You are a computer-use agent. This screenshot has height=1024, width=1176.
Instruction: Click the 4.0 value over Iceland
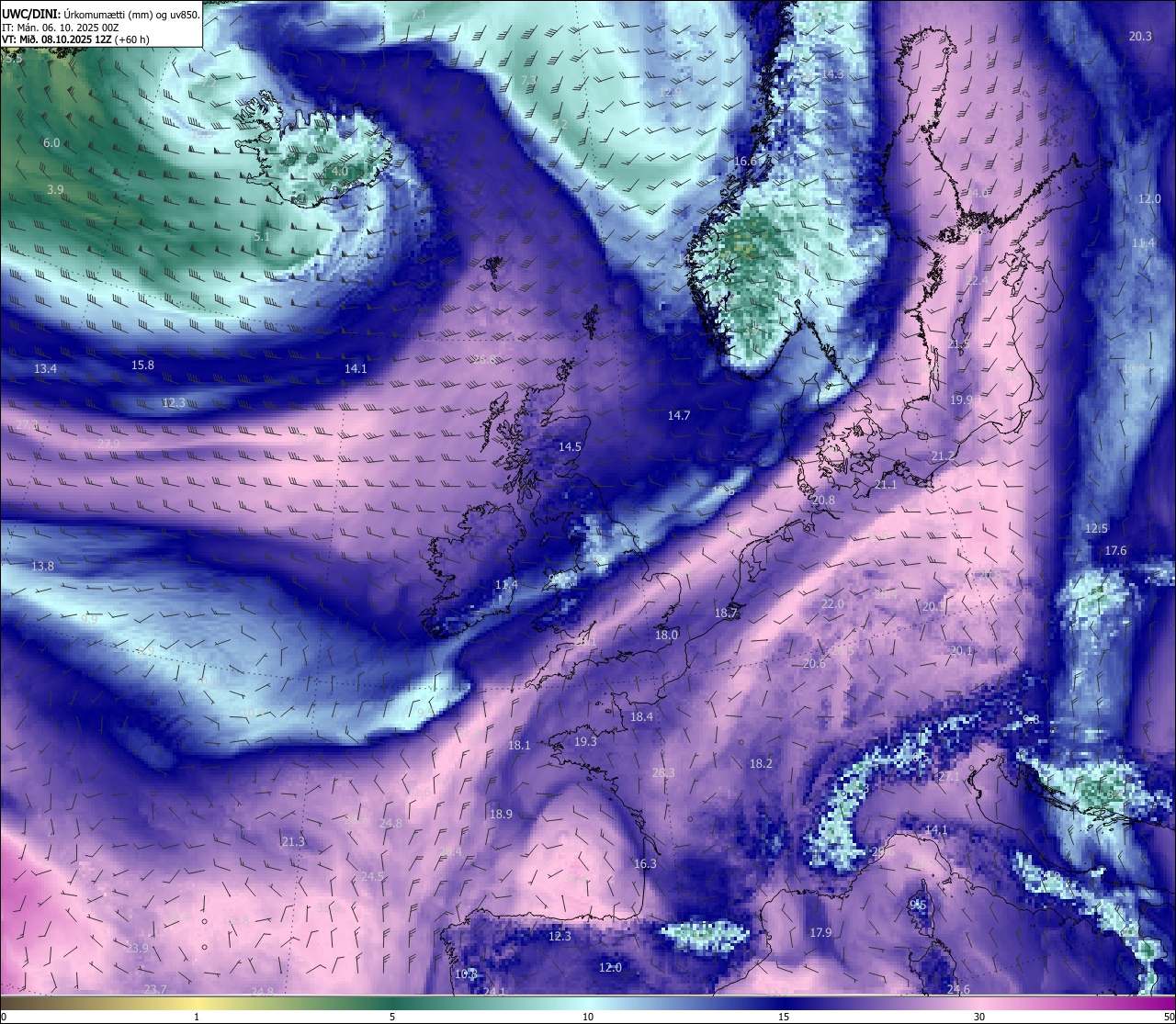coord(340,172)
